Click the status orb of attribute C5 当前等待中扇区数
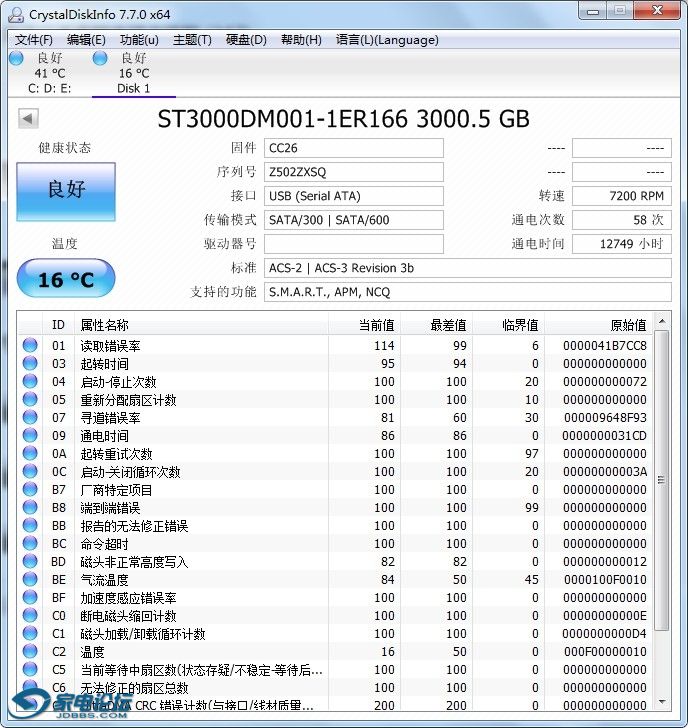This screenshot has height=728, width=688. (30, 669)
